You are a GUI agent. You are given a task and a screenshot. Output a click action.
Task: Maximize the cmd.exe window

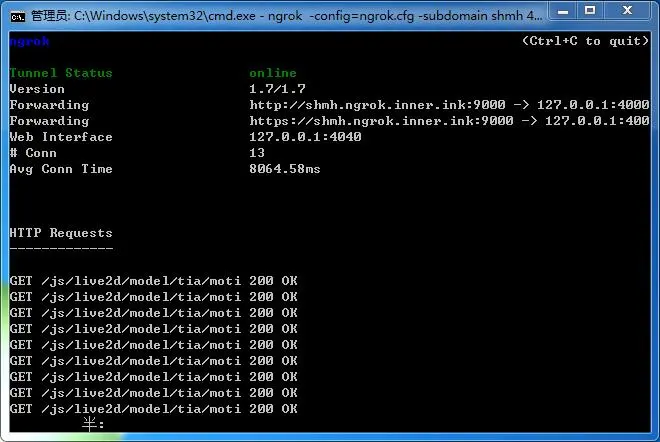[x=590, y=11]
